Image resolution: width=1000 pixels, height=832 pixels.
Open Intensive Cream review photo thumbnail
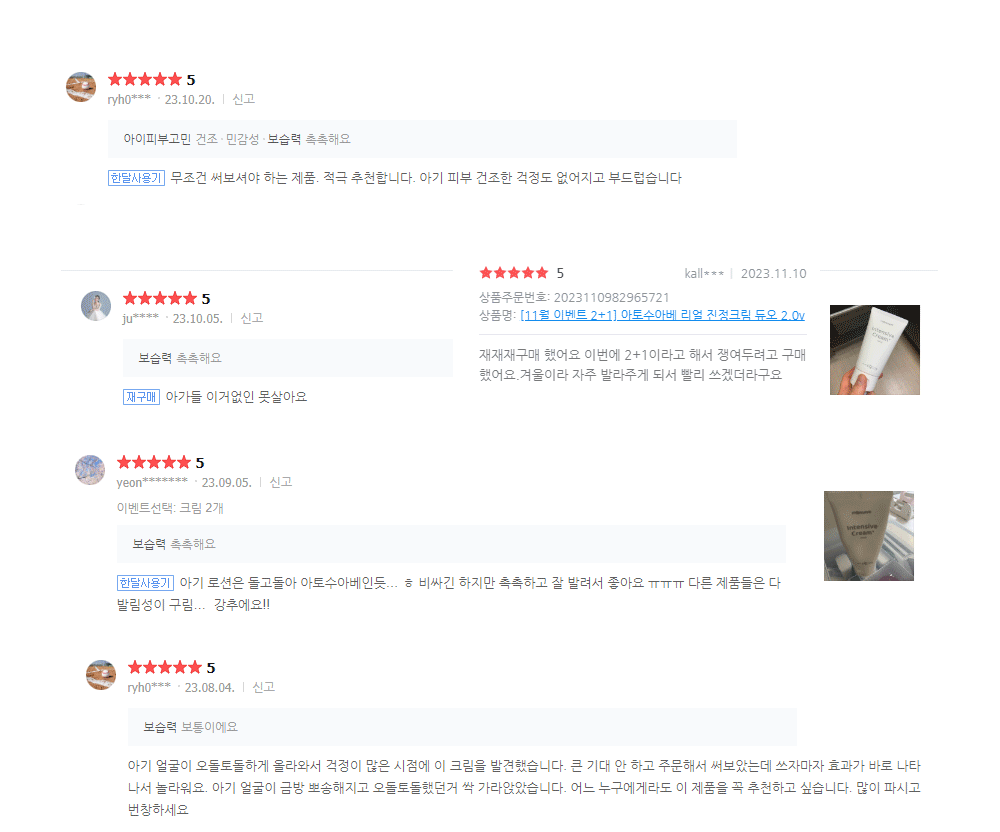pyautogui.click(x=869, y=536)
